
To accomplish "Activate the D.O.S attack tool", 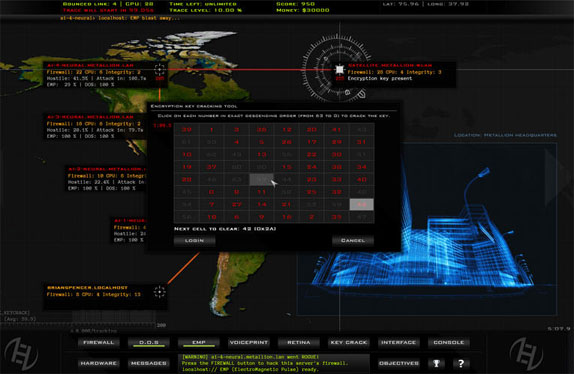I will pyautogui.click(x=149, y=343).
